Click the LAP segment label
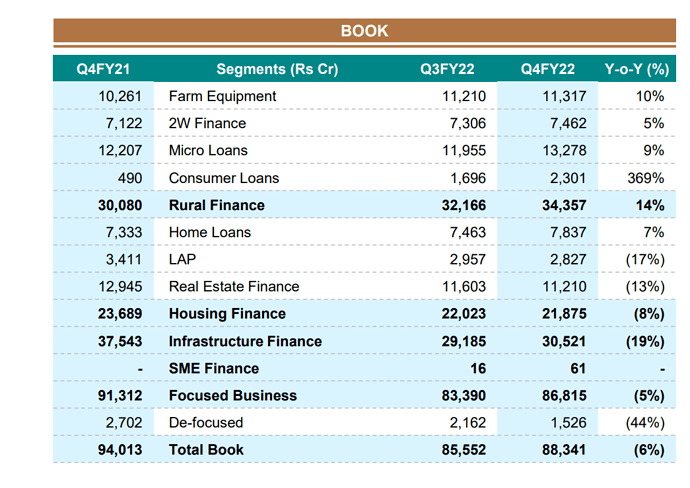 click(184, 259)
